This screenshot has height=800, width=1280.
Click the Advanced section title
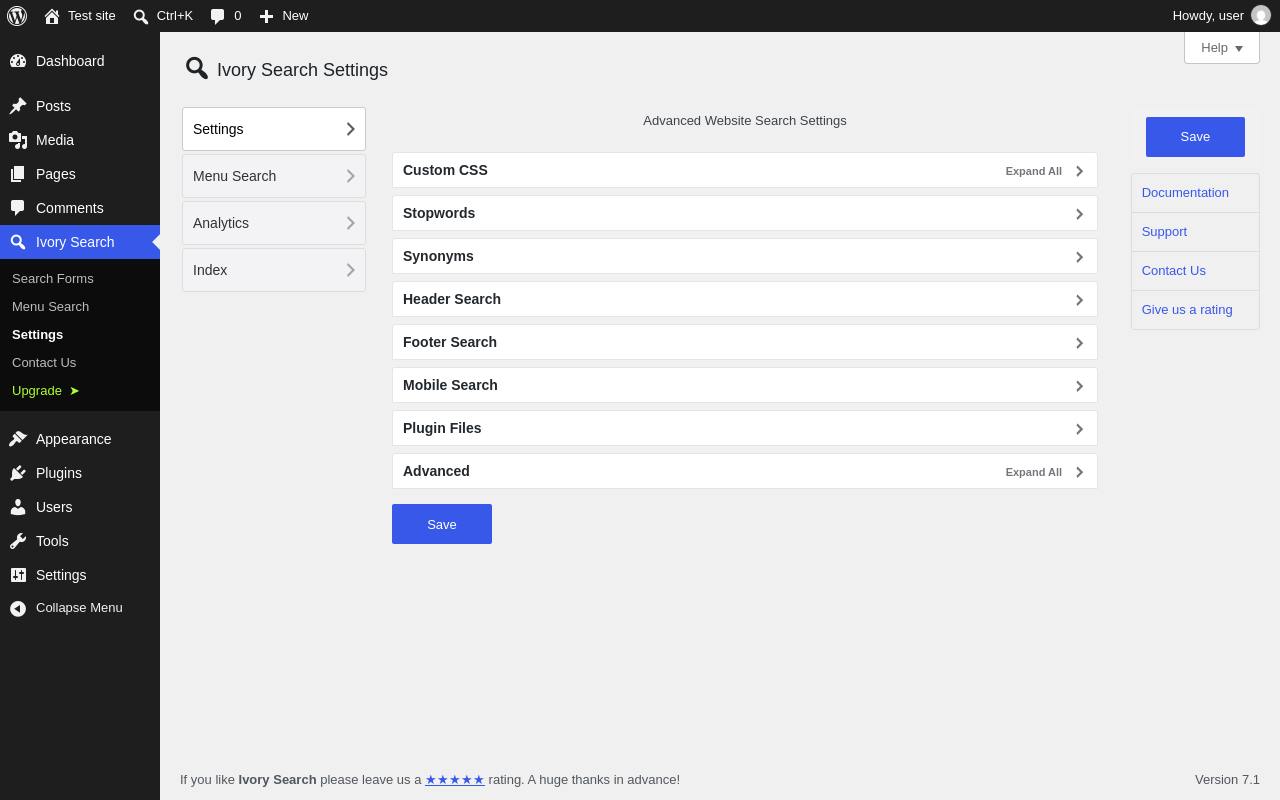tap(436, 471)
